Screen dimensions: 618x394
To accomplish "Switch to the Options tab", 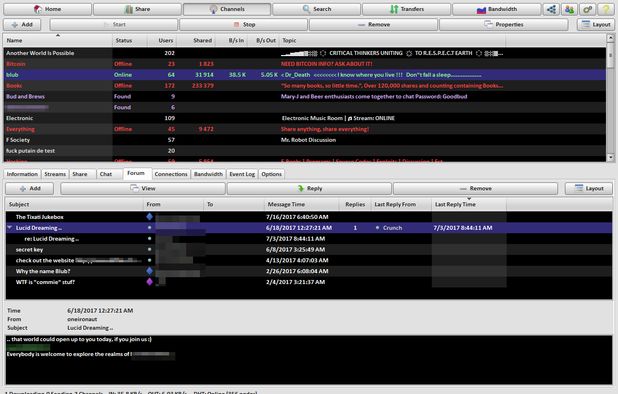I will pyautogui.click(x=272, y=174).
